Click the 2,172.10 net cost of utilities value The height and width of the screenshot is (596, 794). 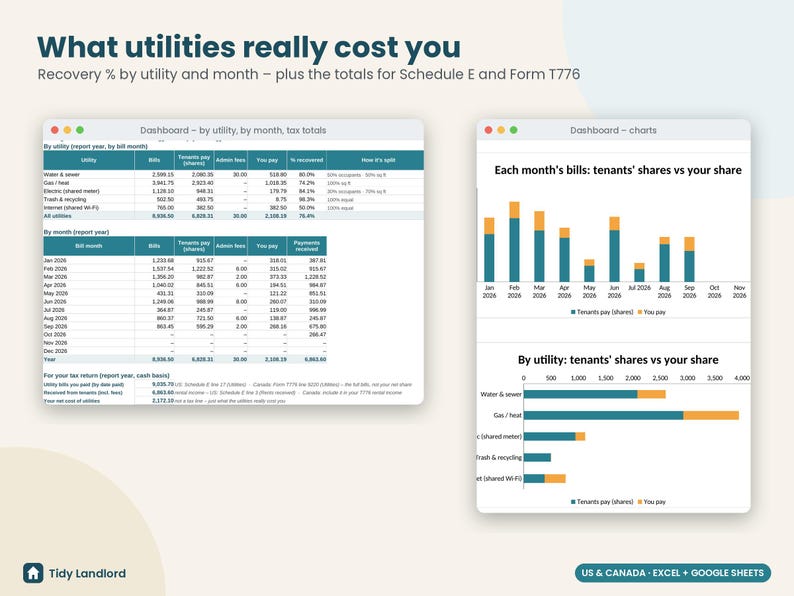point(163,401)
